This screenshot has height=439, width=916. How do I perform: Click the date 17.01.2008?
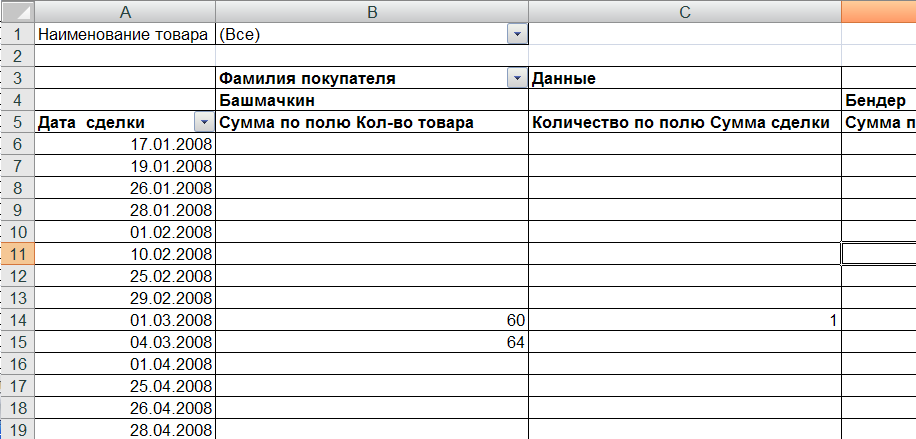(126, 144)
